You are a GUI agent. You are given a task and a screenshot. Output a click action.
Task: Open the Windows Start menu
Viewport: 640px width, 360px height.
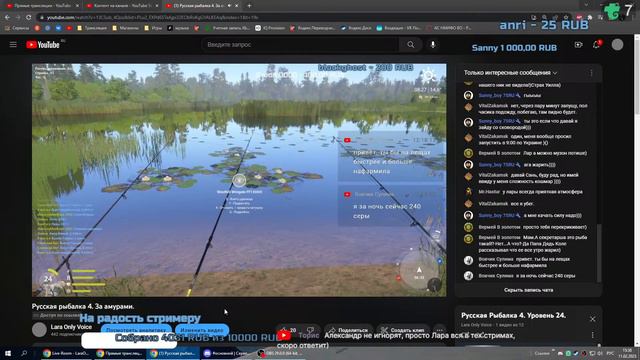click(7, 353)
